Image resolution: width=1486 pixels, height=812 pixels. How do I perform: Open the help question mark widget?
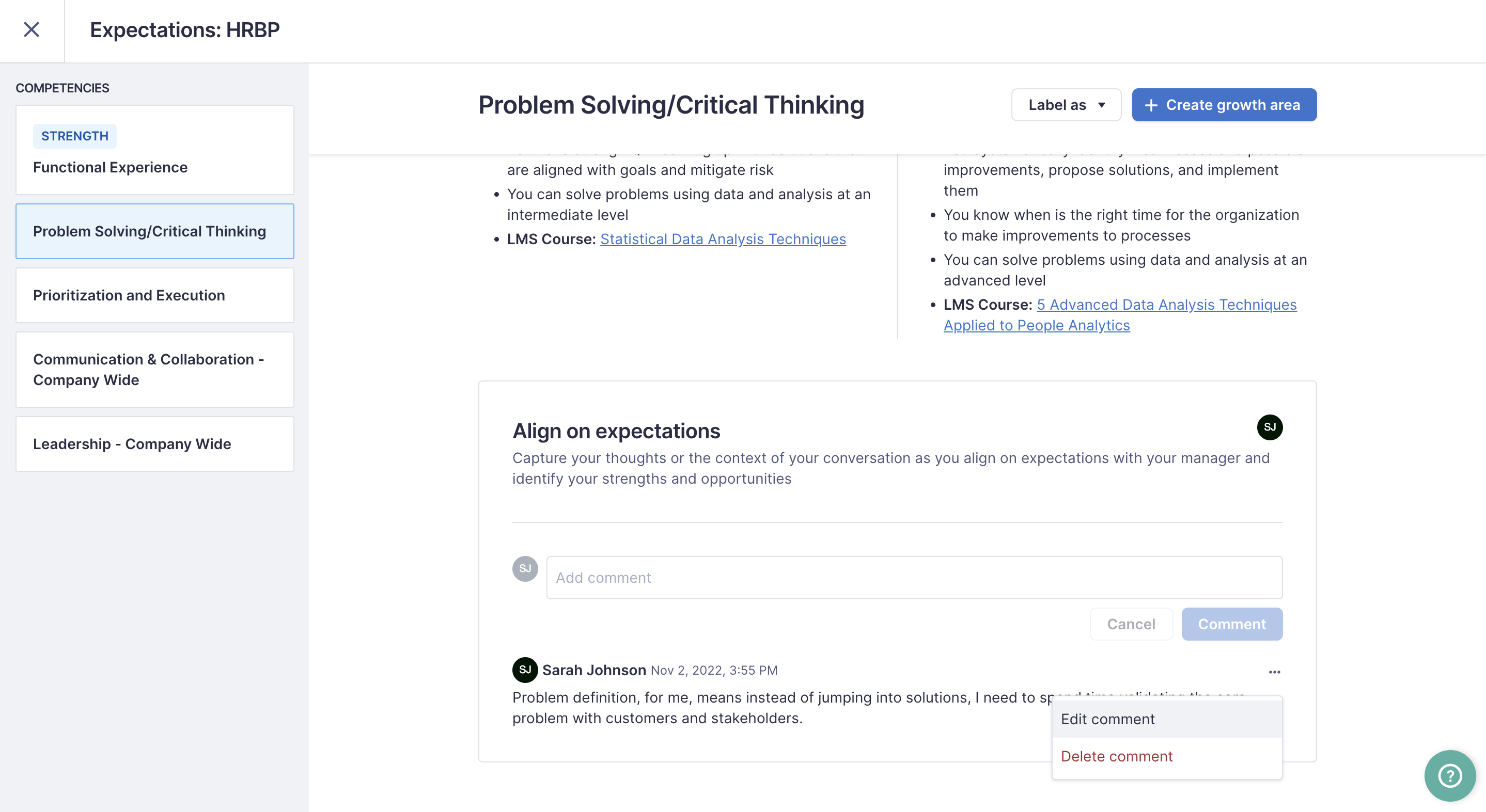1450,775
